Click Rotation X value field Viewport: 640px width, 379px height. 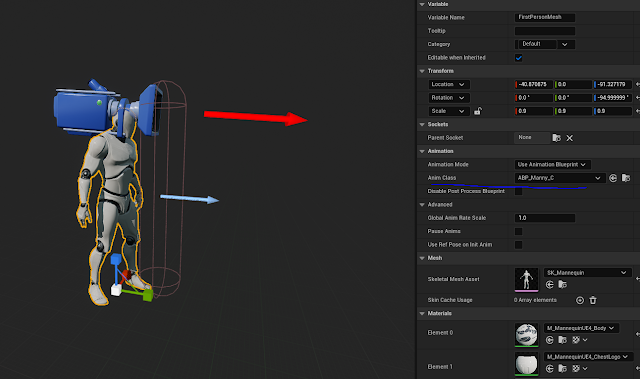(x=534, y=98)
